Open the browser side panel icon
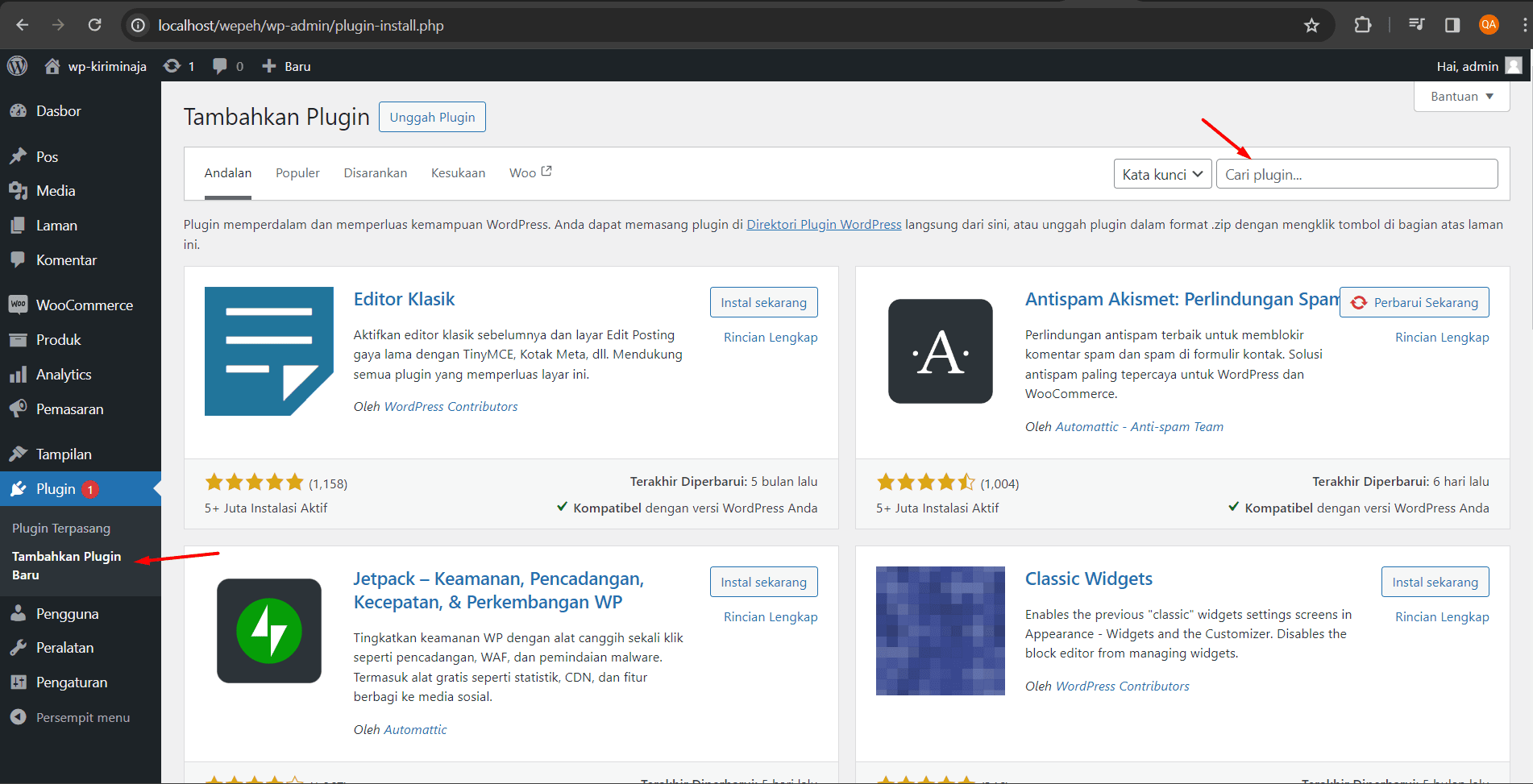 [1452, 25]
